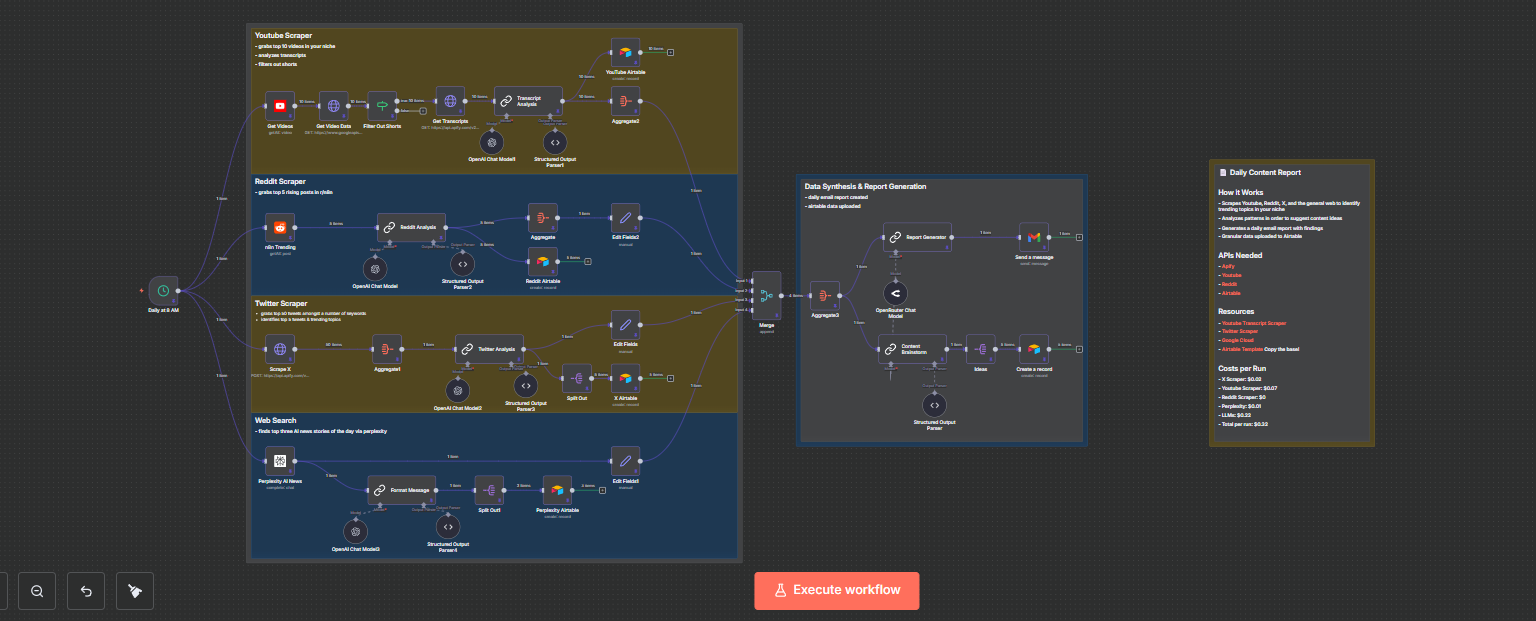Select the Edit Fields2 node in Reddit Scraper
1536x621 pixels.
(x=625, y=218)
